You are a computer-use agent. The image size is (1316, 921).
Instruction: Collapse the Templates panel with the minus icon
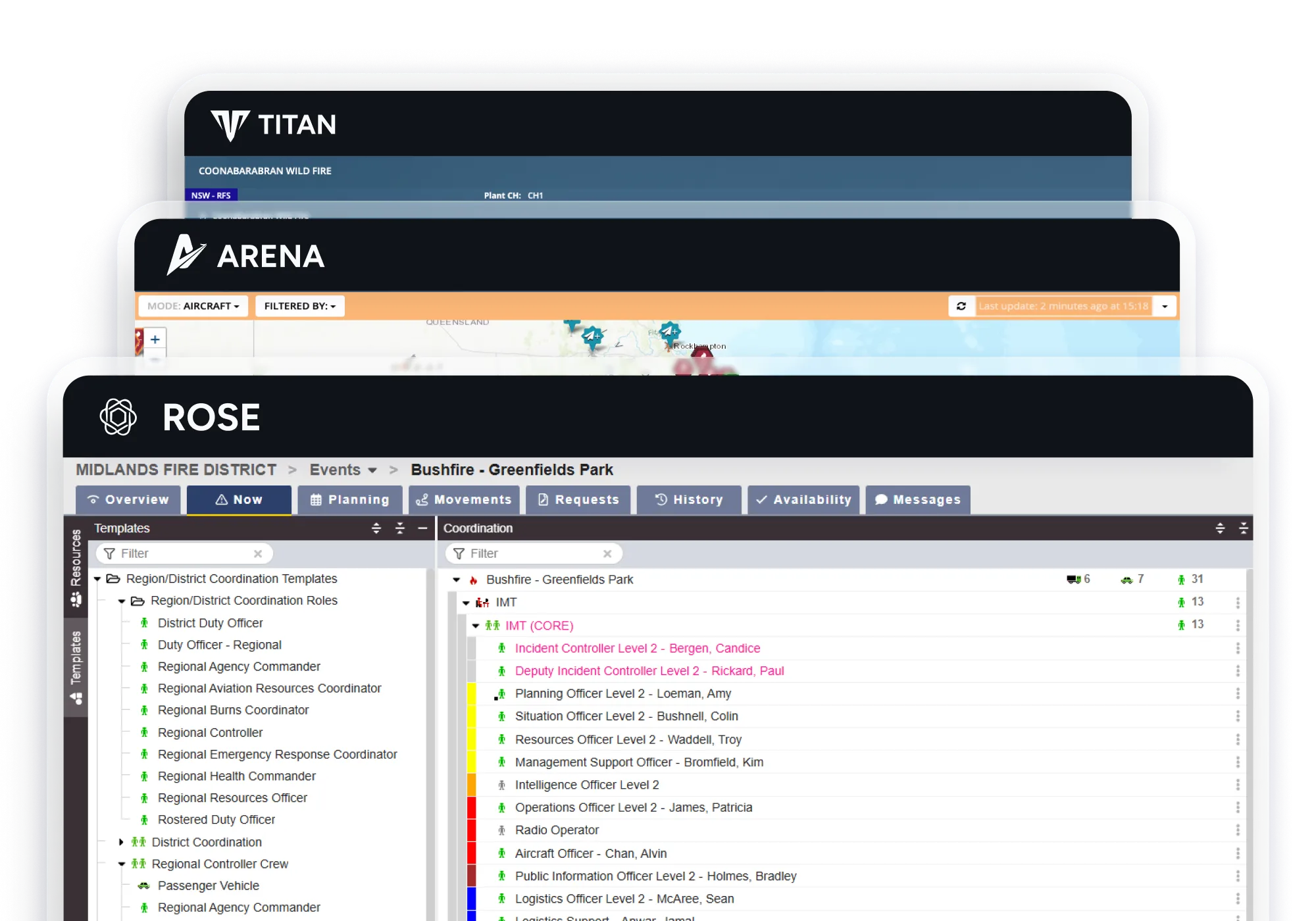tap(423, 528)
